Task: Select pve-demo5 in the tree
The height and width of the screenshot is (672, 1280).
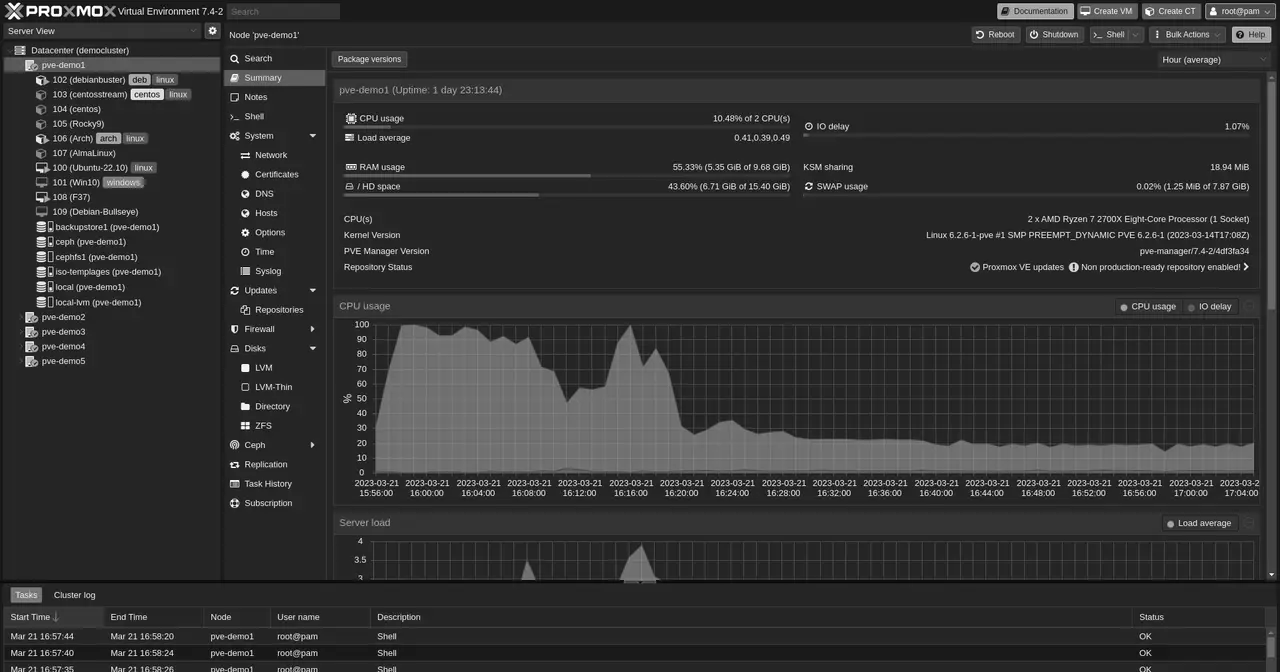Action: pos(63,361)
